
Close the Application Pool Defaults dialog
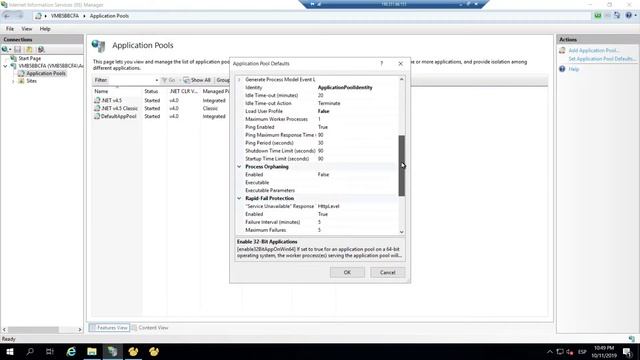(x=400, y=64)
